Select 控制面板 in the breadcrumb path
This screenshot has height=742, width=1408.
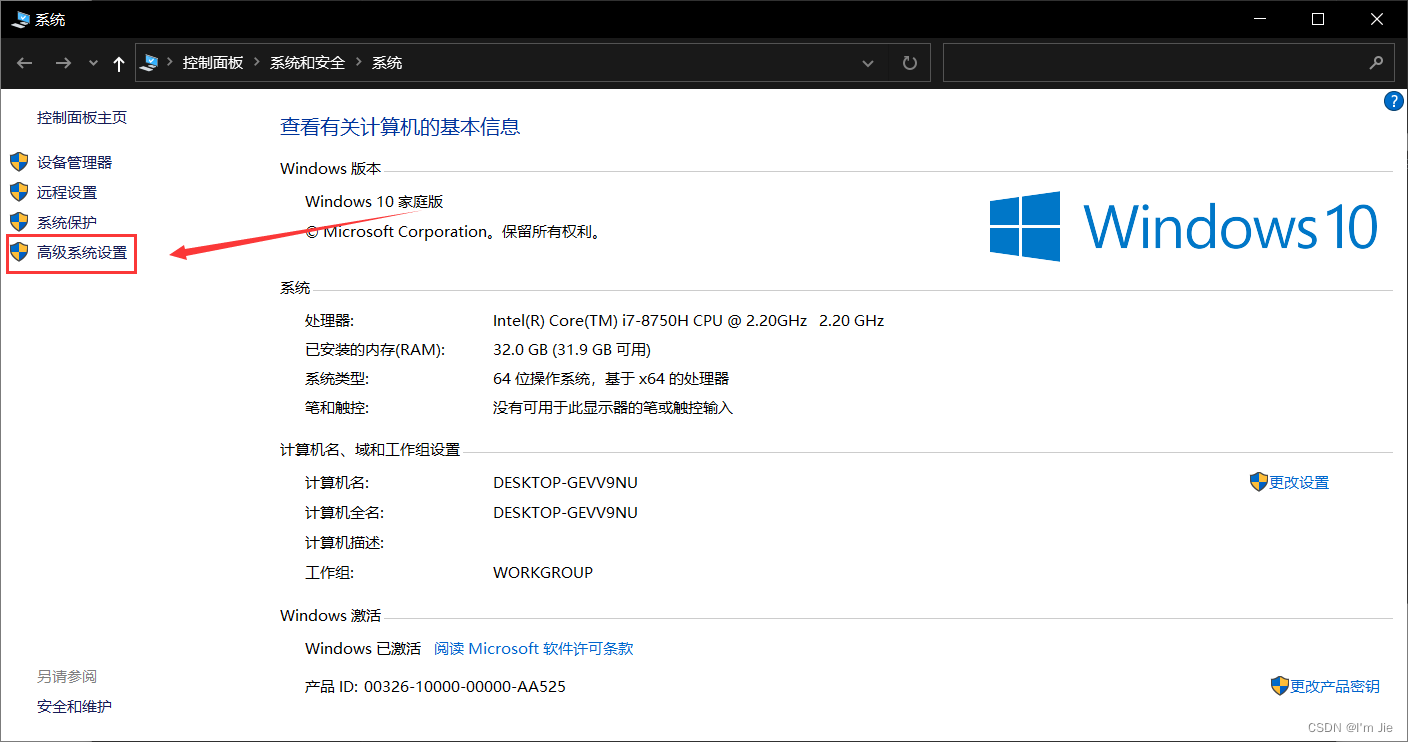click(213, 63)
